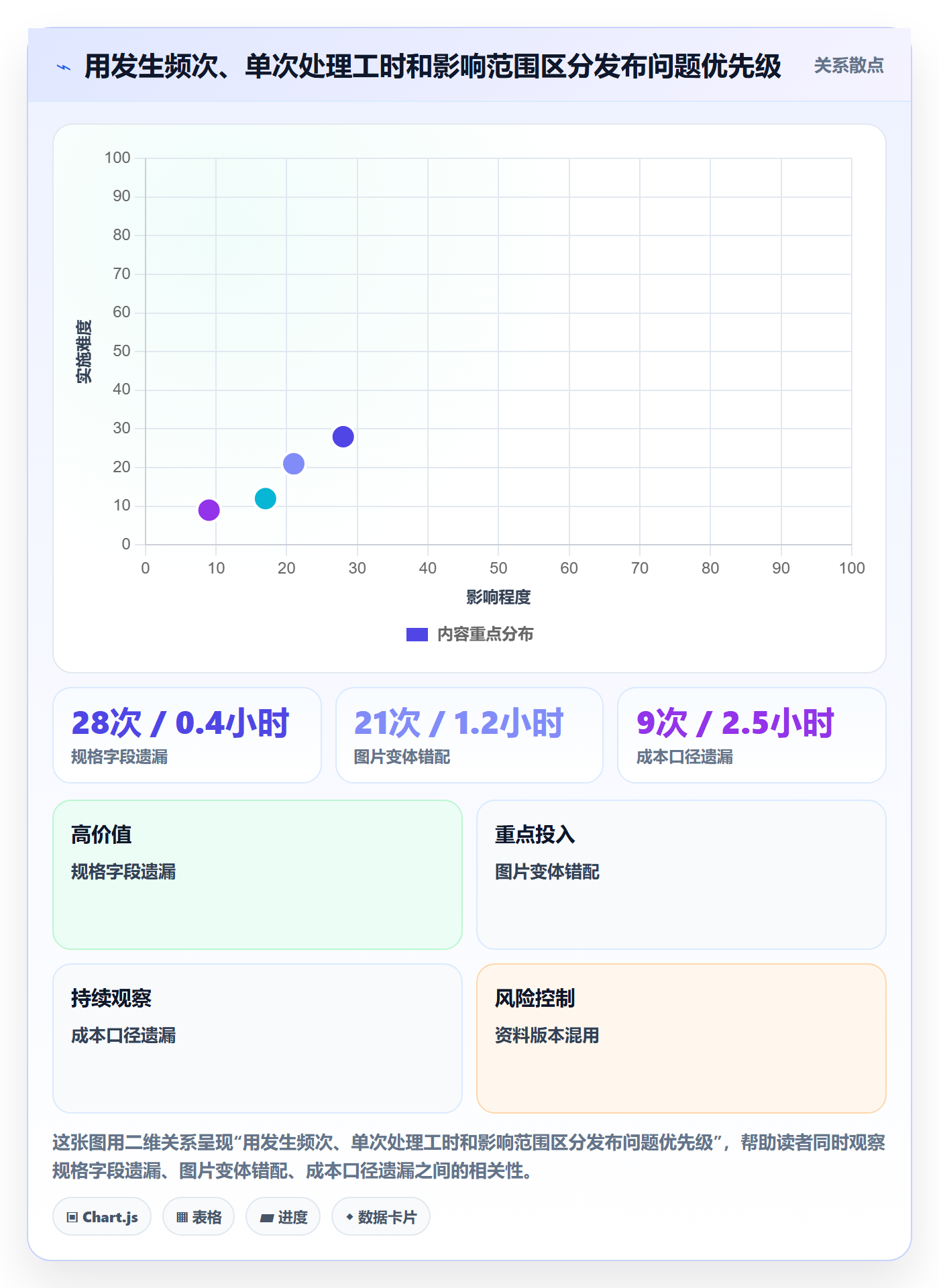
Task: Click the grid icon in 表格 chip
Action: 182,1218
